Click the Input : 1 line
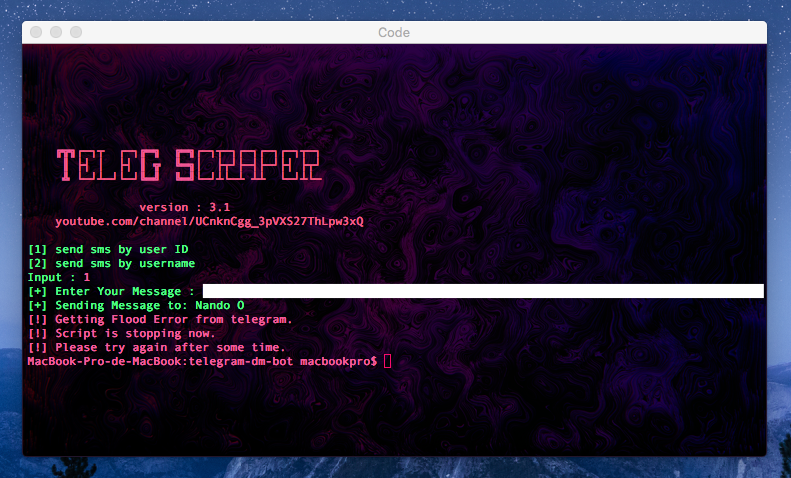Viewport: 791px width, 478px height. pos(59,277)
